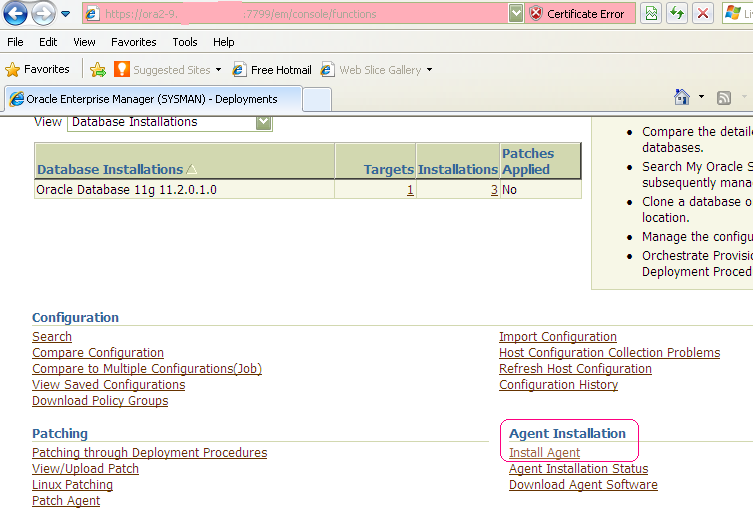This screenshot has height=519, width=753.
Task: Select the Oracle Enterprise Manager Deployments tab
Action: [x=153, y=99]
